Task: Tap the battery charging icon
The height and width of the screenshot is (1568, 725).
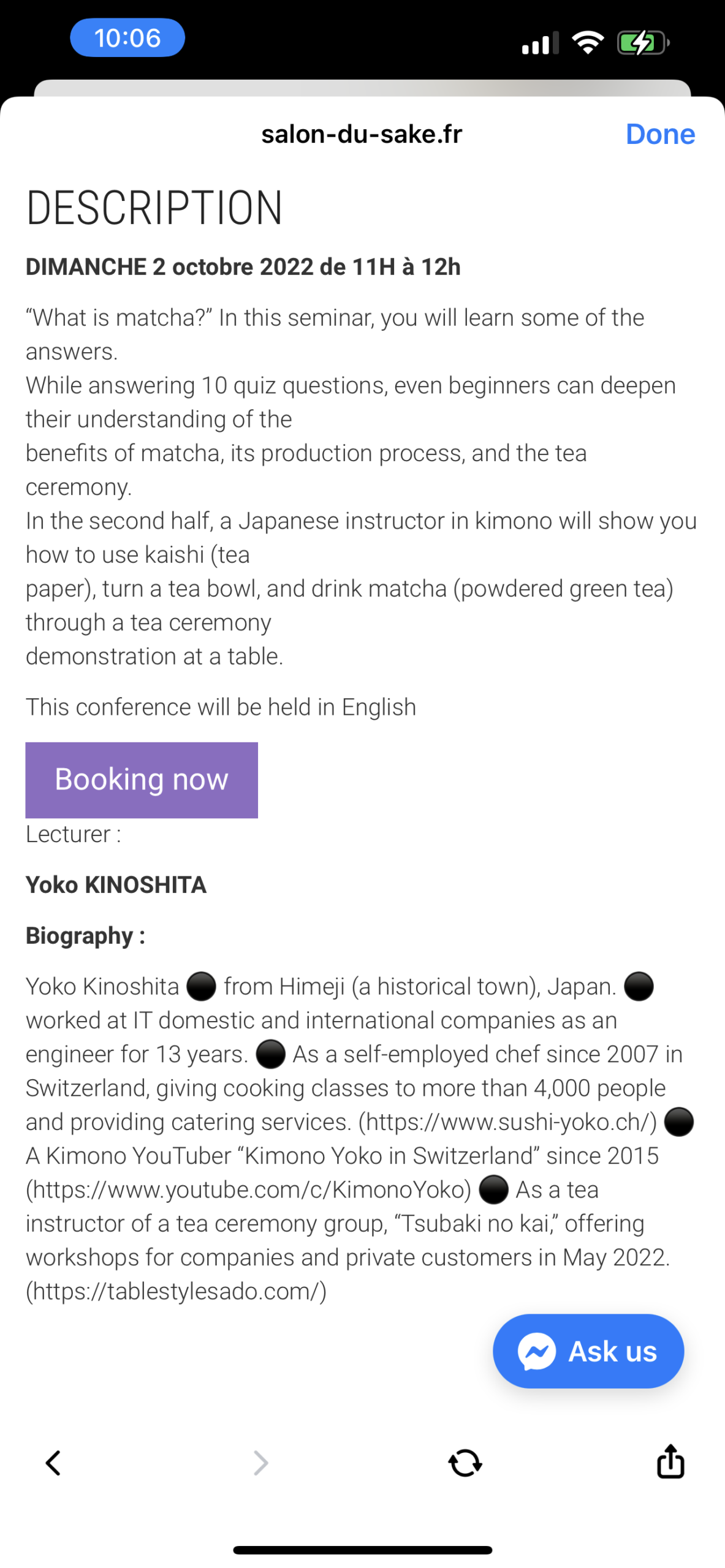Action: point(642,43)
